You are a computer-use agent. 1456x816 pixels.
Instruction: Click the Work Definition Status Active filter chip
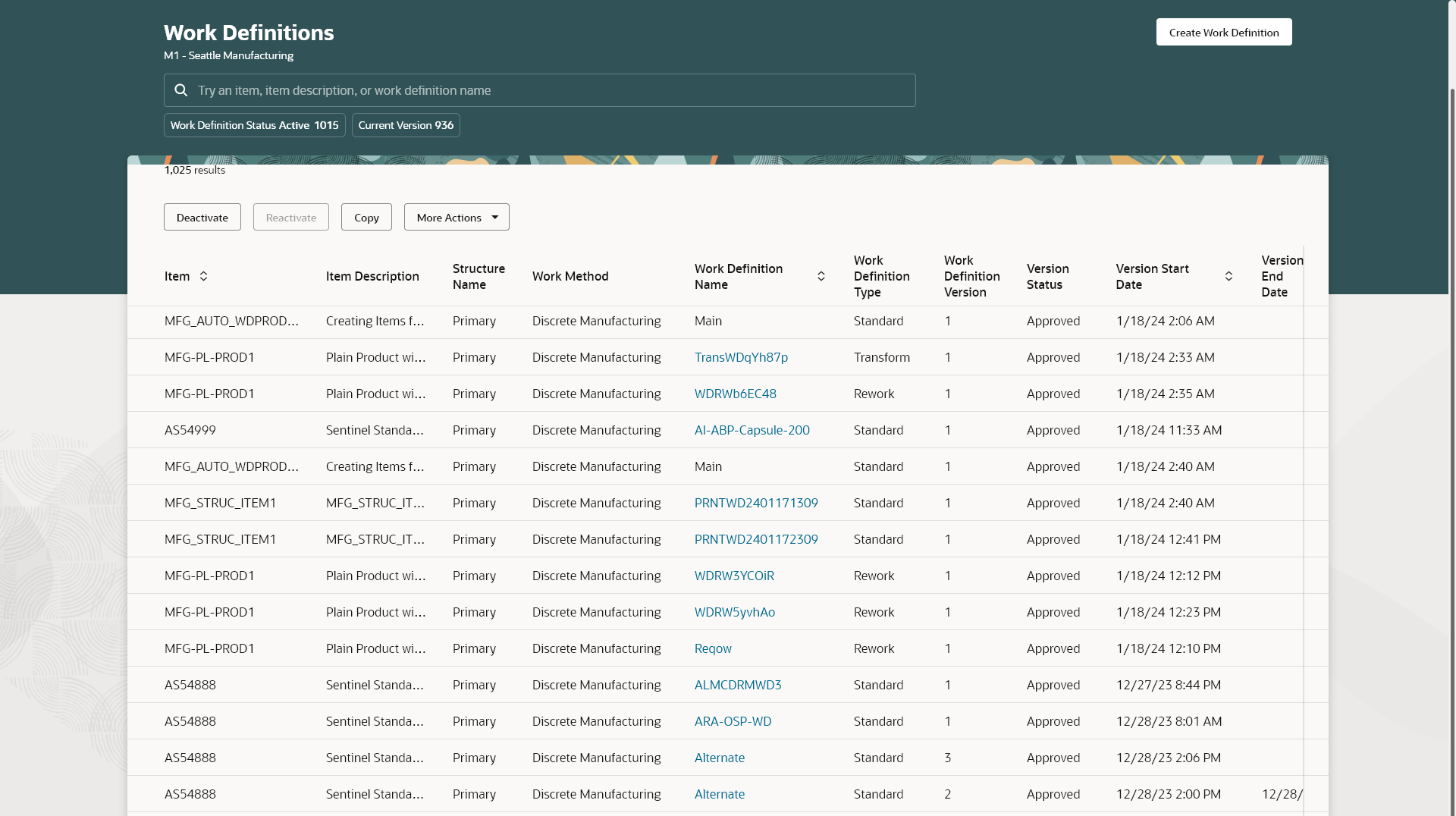(254, 124)
